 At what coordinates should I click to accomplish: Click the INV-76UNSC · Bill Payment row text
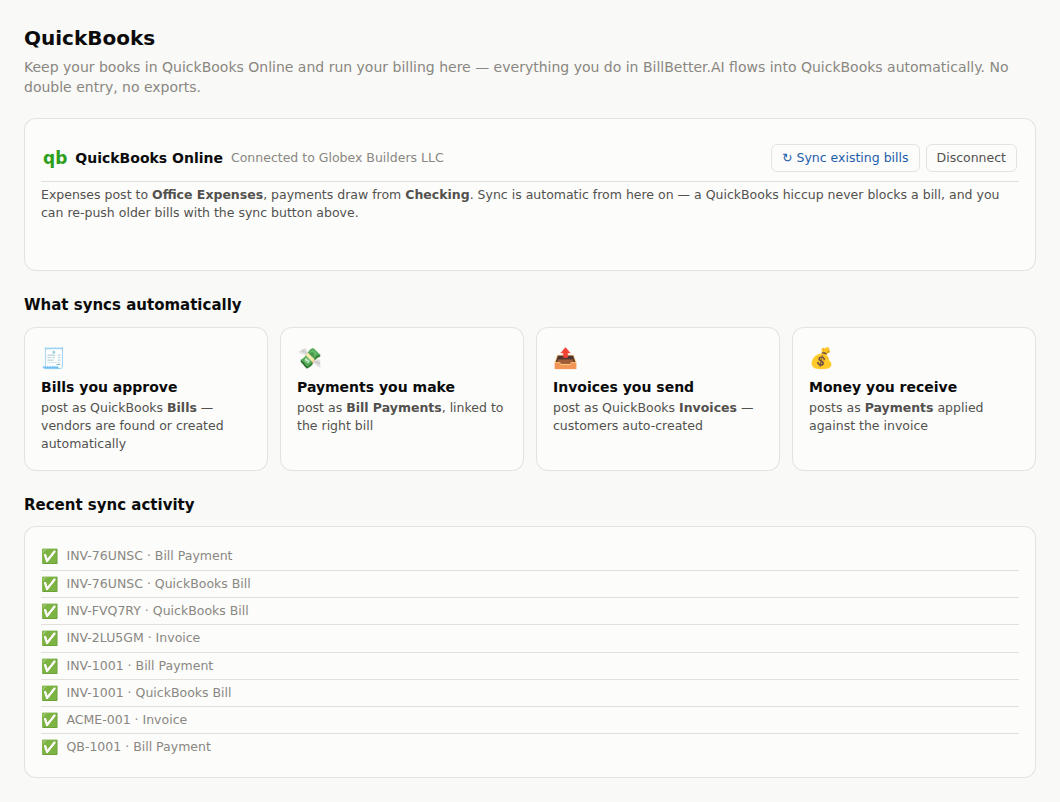(x=149, y=556)
